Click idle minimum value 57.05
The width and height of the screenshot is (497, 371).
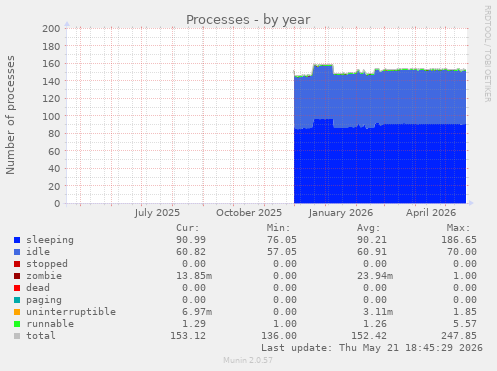[x=282, y=252]
